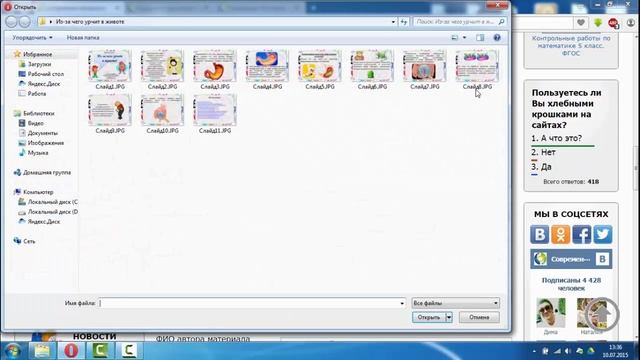Image resolution: width=640 pixels, height=360 pixels.
Task: Select the Слайд5.JPG thumbnail
Action: 320,66
